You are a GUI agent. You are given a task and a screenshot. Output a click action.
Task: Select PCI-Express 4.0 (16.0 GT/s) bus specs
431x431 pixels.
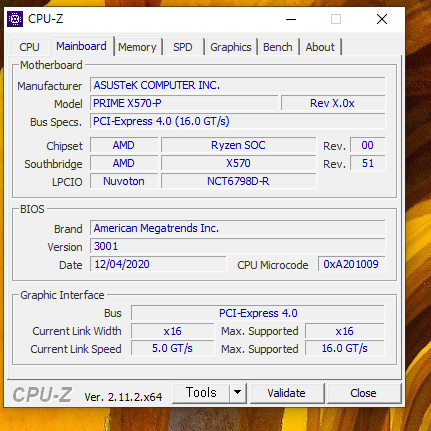point(237,121)
